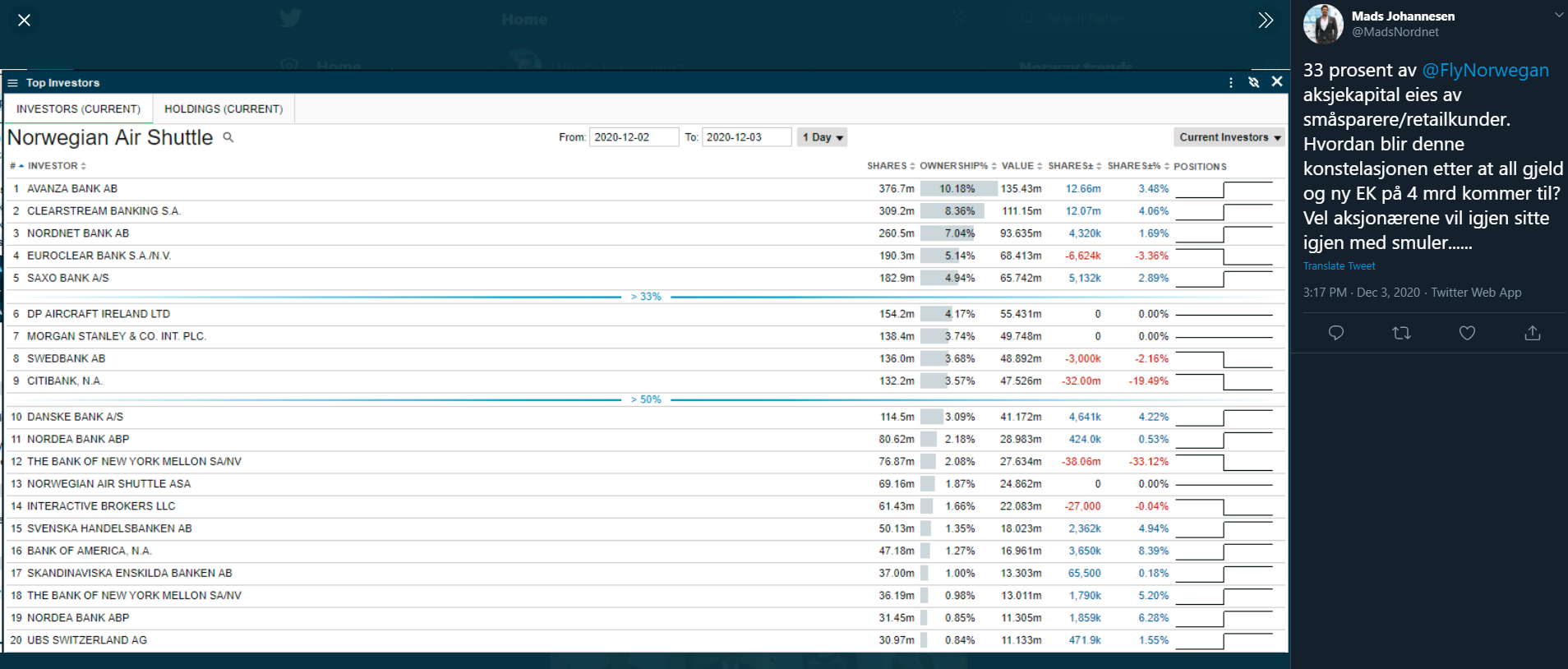
Task: Close the Top Investors panel
Action: pyautogui.click(x=1277, y=81)
